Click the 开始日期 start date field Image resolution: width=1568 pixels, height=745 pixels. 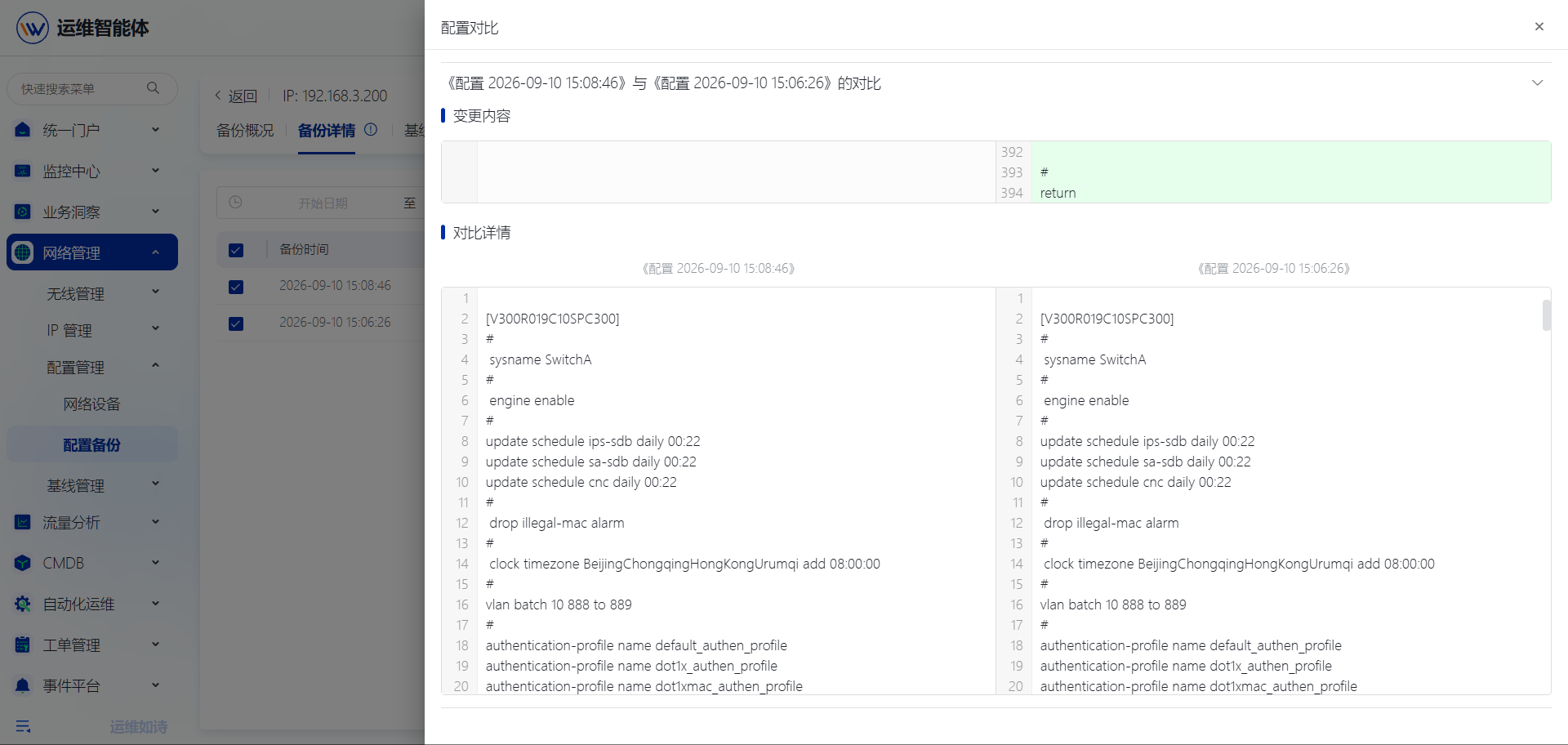(323, 203)
